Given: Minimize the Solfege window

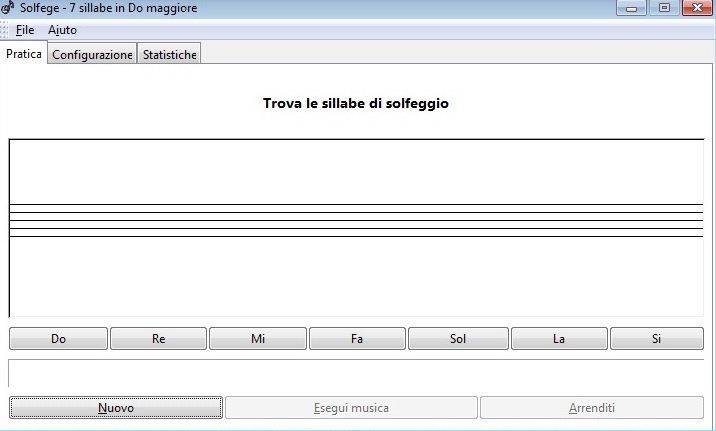Looking at the screenshot, I should click(x=631, y=8).
